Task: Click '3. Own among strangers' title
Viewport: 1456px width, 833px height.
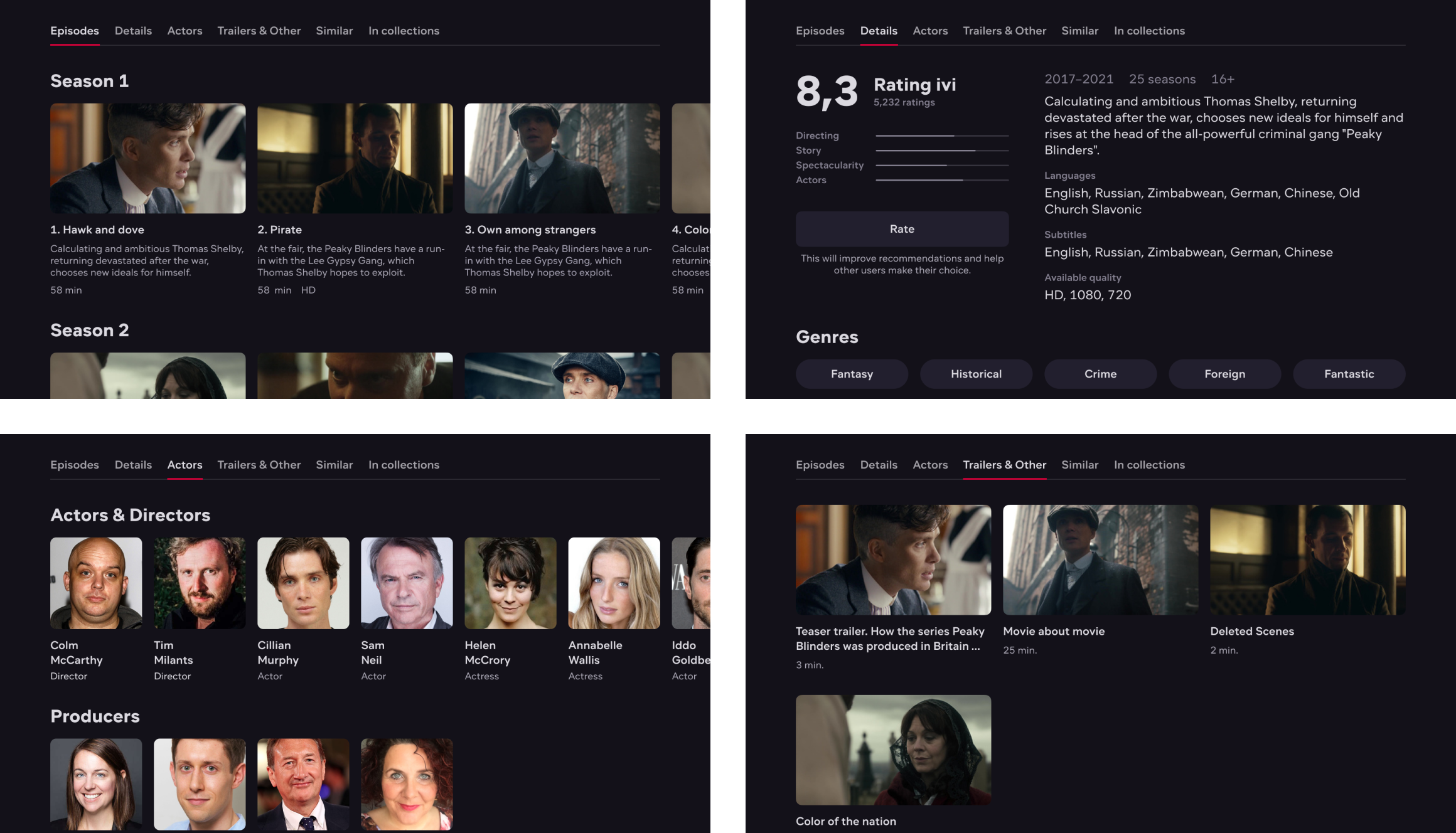Action: click(530, 230)
